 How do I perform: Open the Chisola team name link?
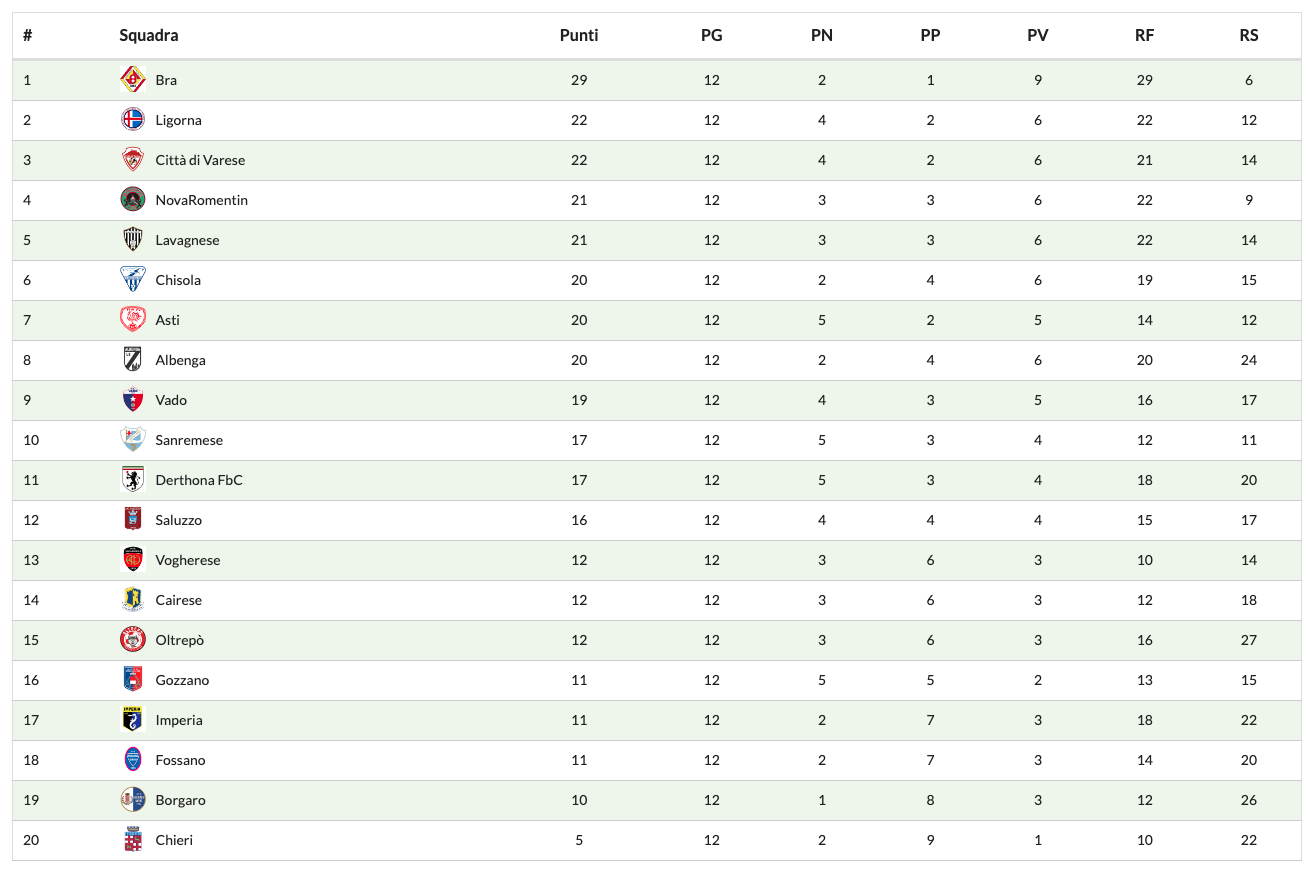point(178,280)
